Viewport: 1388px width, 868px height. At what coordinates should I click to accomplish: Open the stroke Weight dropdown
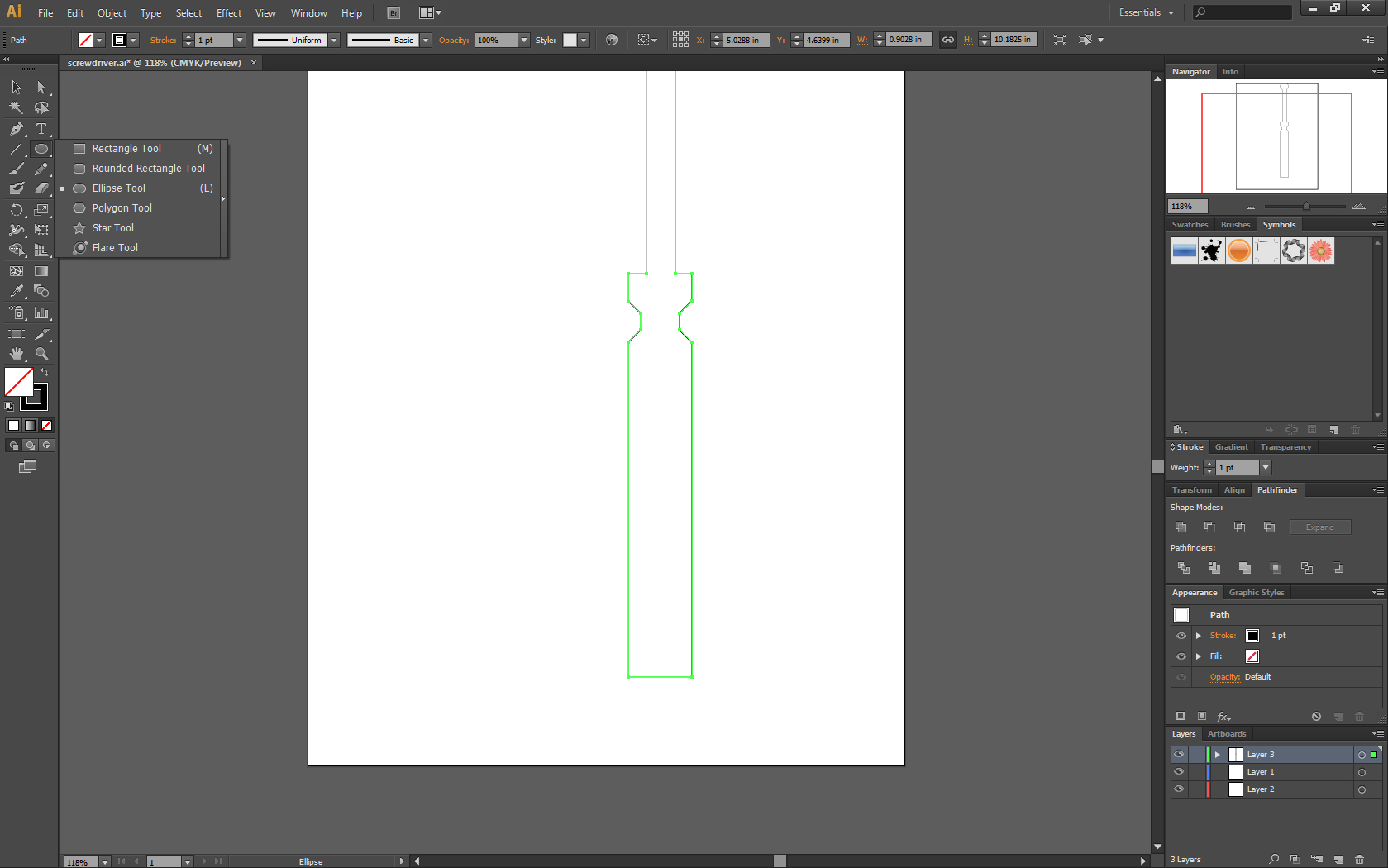[x=1265, y=467]
